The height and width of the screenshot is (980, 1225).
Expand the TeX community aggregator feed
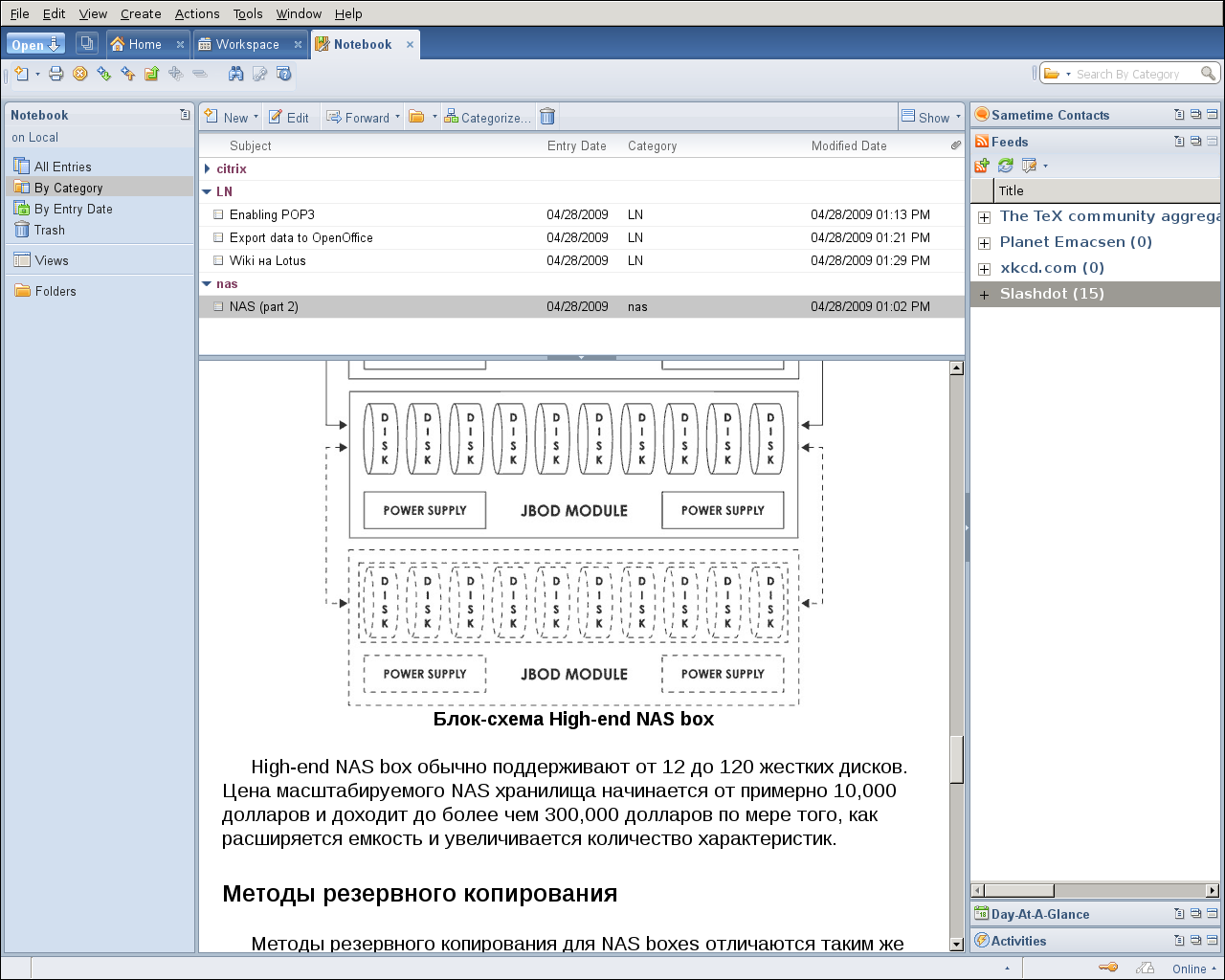984,217
